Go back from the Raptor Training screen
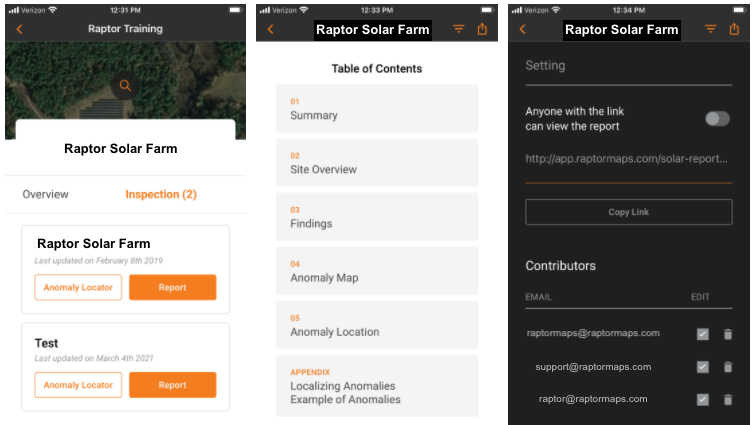The image size is (754, 425). [19, 29]
